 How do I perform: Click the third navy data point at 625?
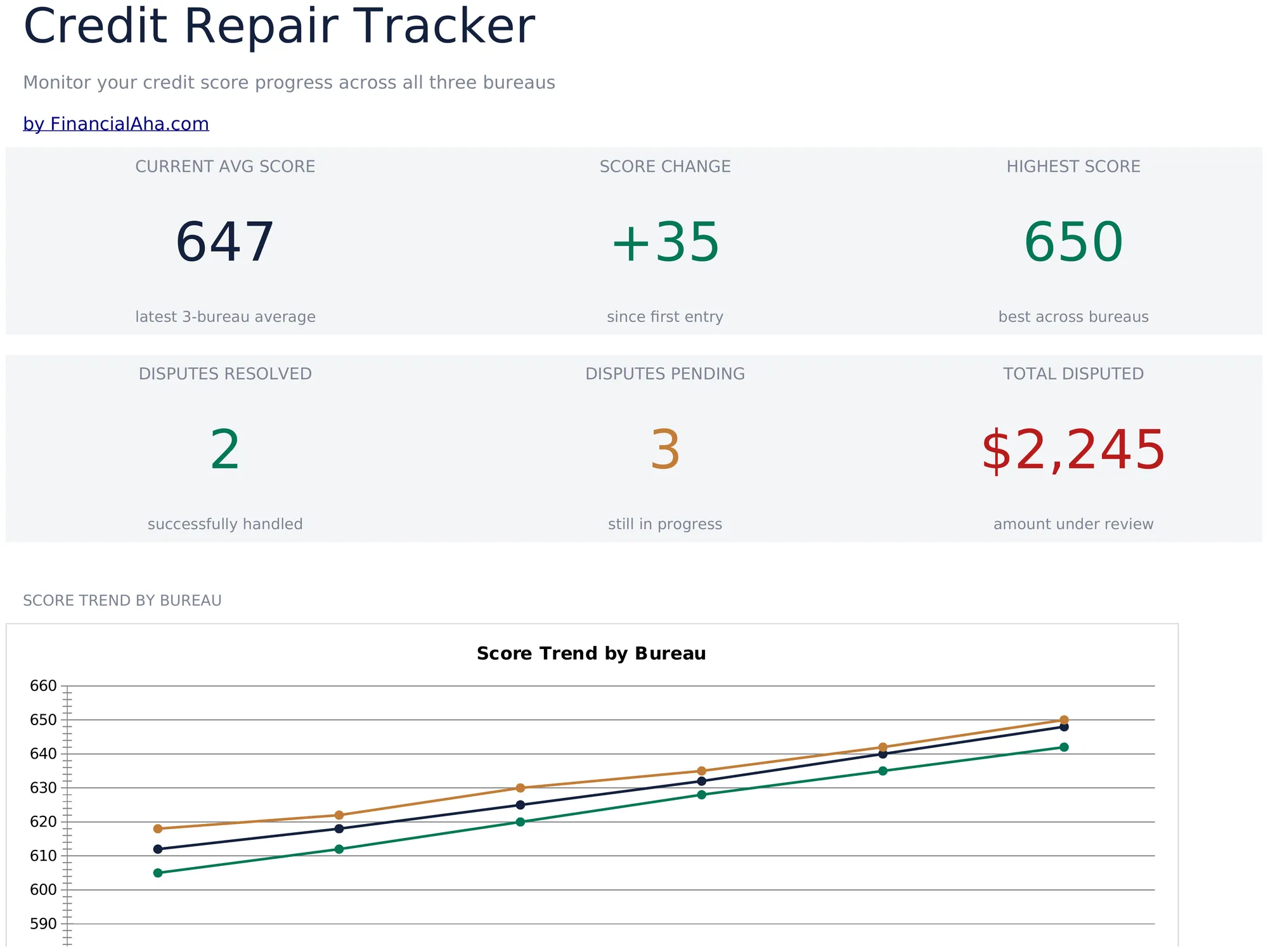pyautogui.click(x=521, y=805)
